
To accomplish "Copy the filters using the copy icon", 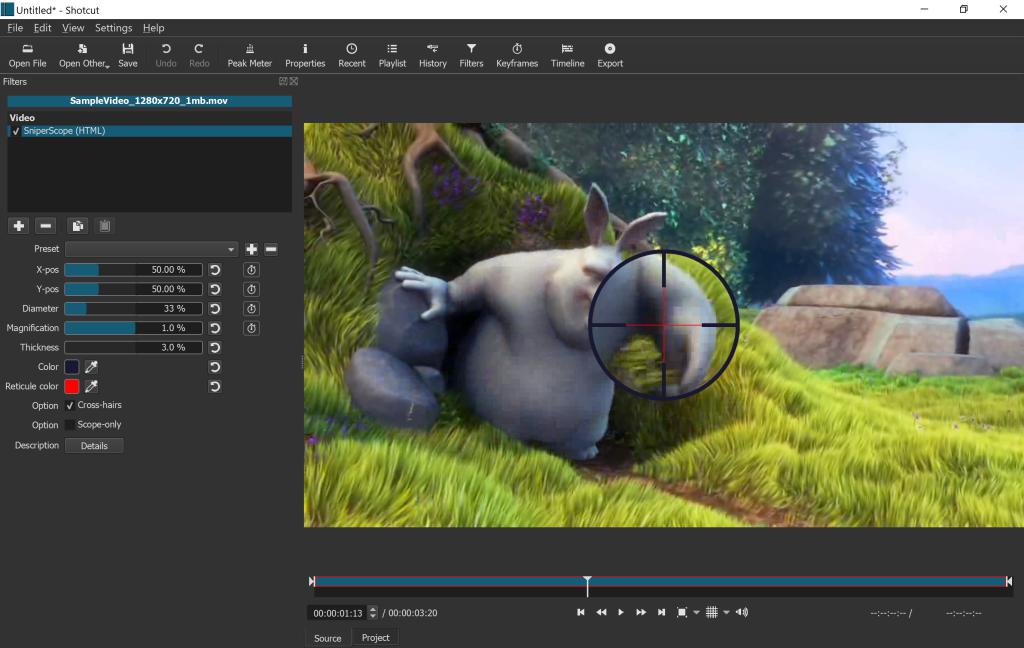I will click(x=77, y=226).
